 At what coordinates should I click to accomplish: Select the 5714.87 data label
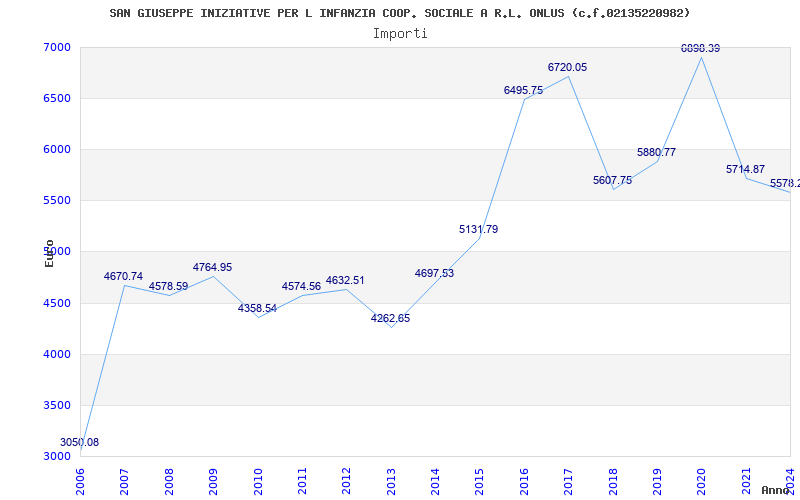(x=745, y=169)
